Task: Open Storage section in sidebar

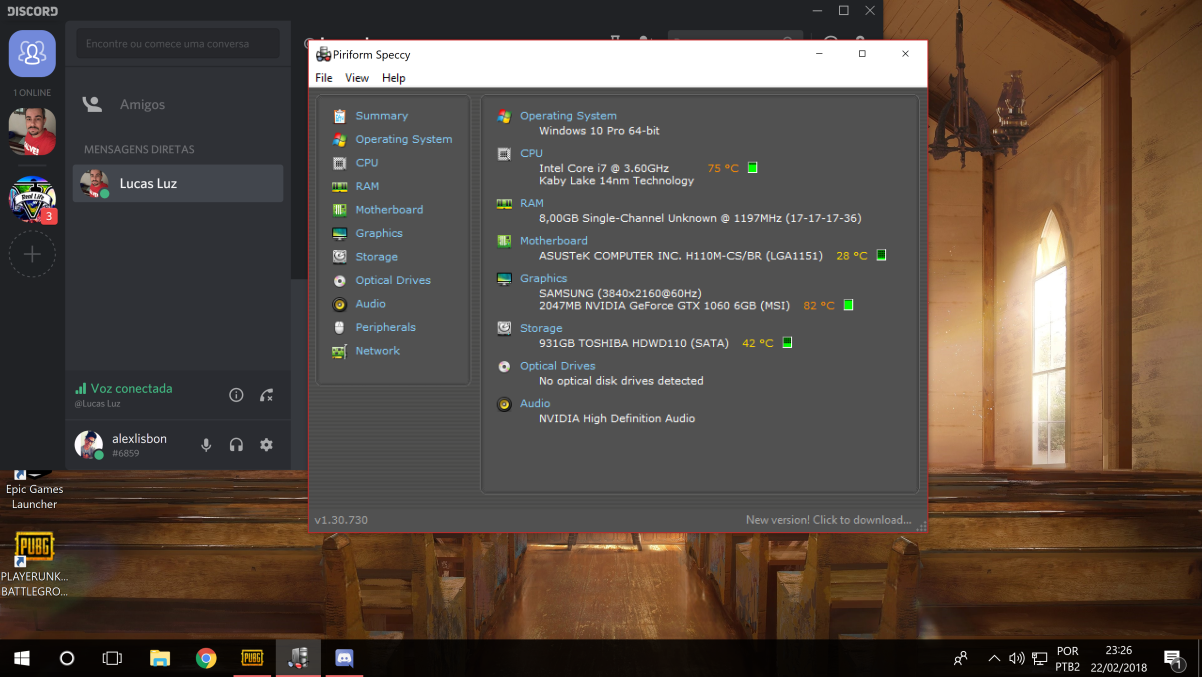Action: point(376,257)
